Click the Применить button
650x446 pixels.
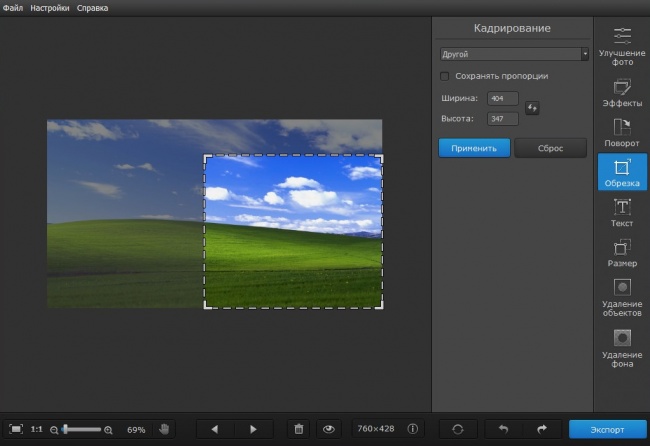click(x=474, y=148)
